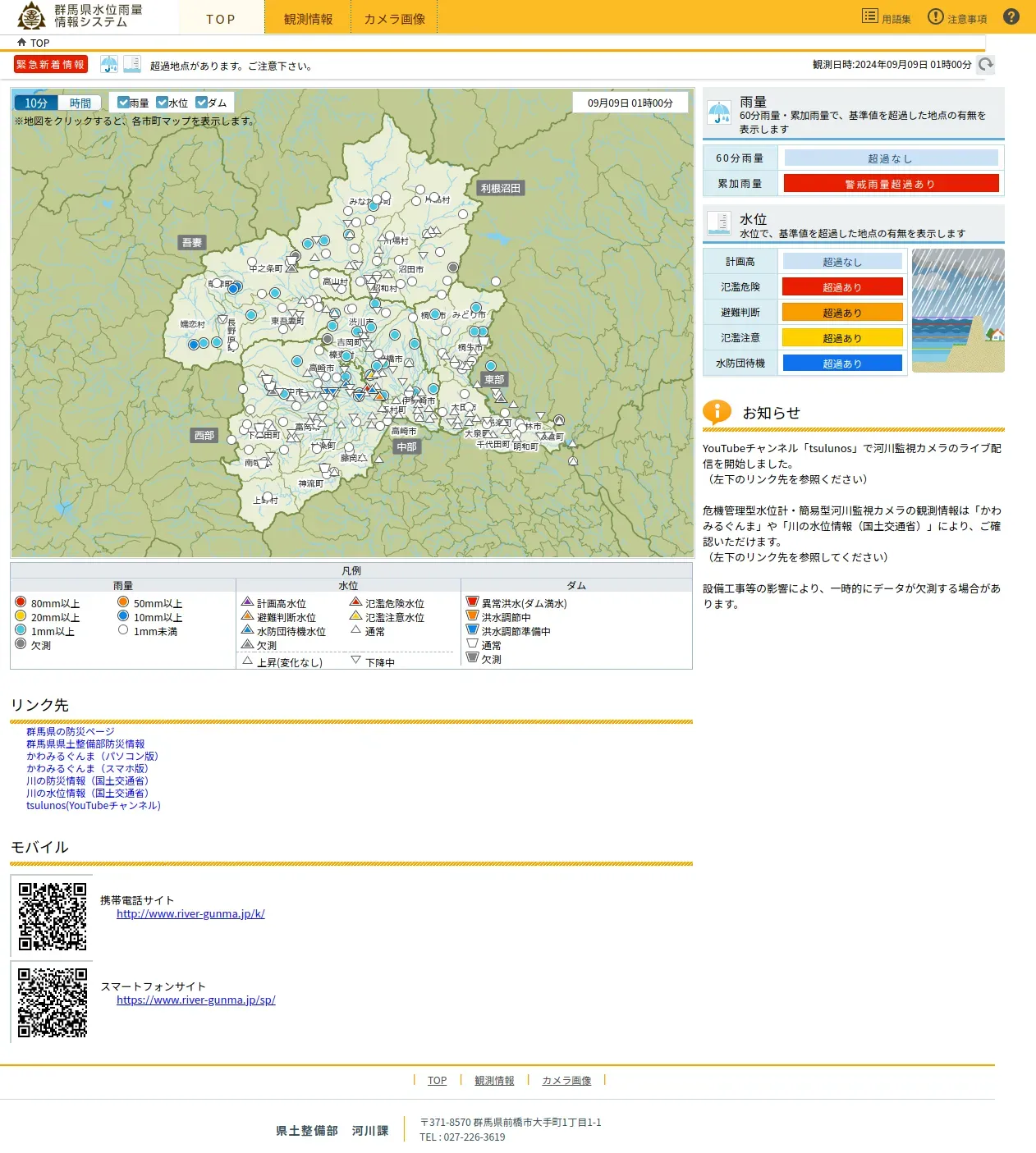The image size is (1036, 1153).
Task: Open the カメラ画像 navigation tab
Action: [x=395, y=18]
